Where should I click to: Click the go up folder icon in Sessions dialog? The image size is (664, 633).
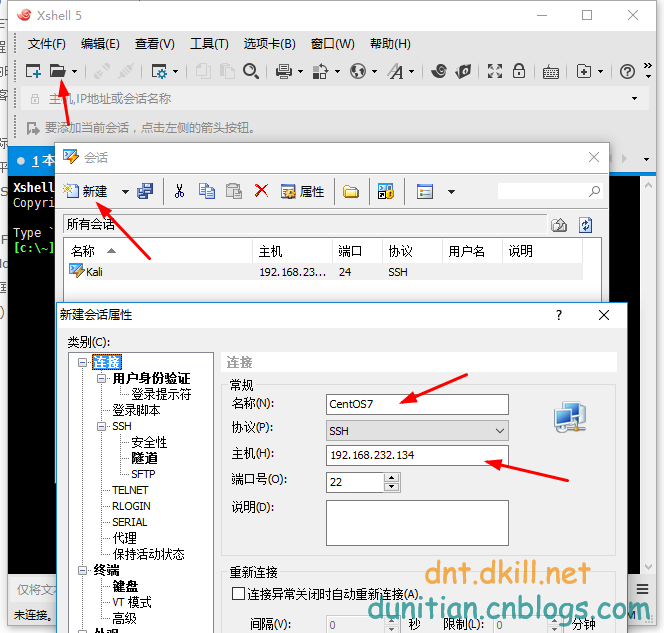[x=559, y=225]
